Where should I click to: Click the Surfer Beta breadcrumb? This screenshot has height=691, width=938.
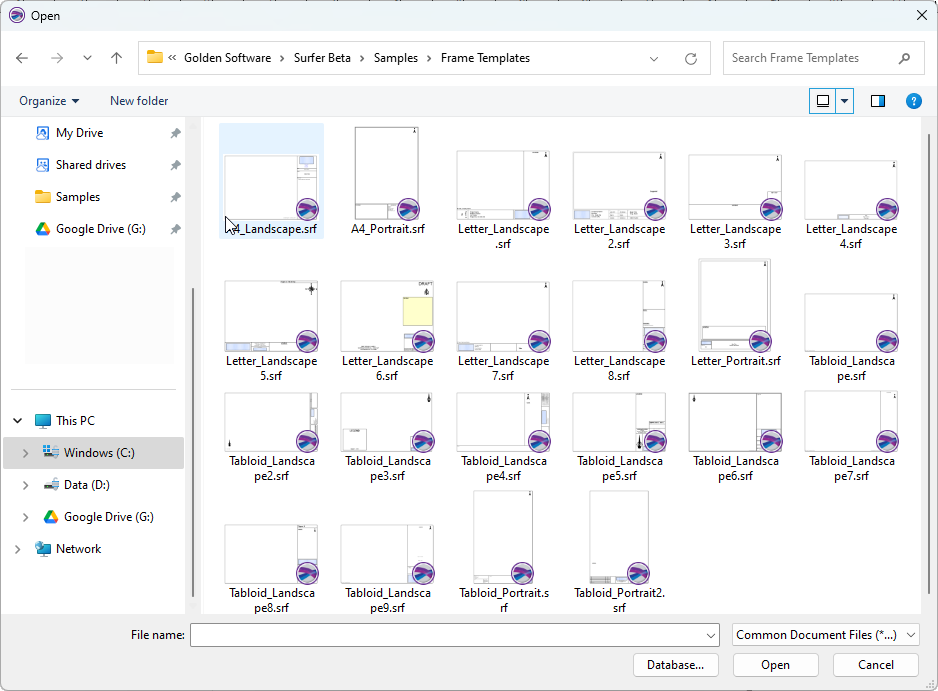coord(322,58)
